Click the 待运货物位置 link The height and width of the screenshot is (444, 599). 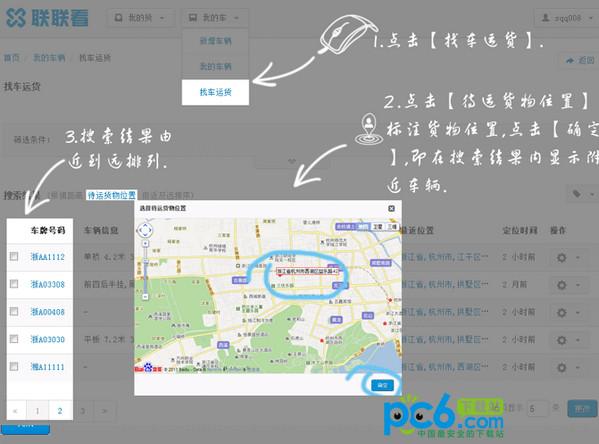click(x=112, y=195)
